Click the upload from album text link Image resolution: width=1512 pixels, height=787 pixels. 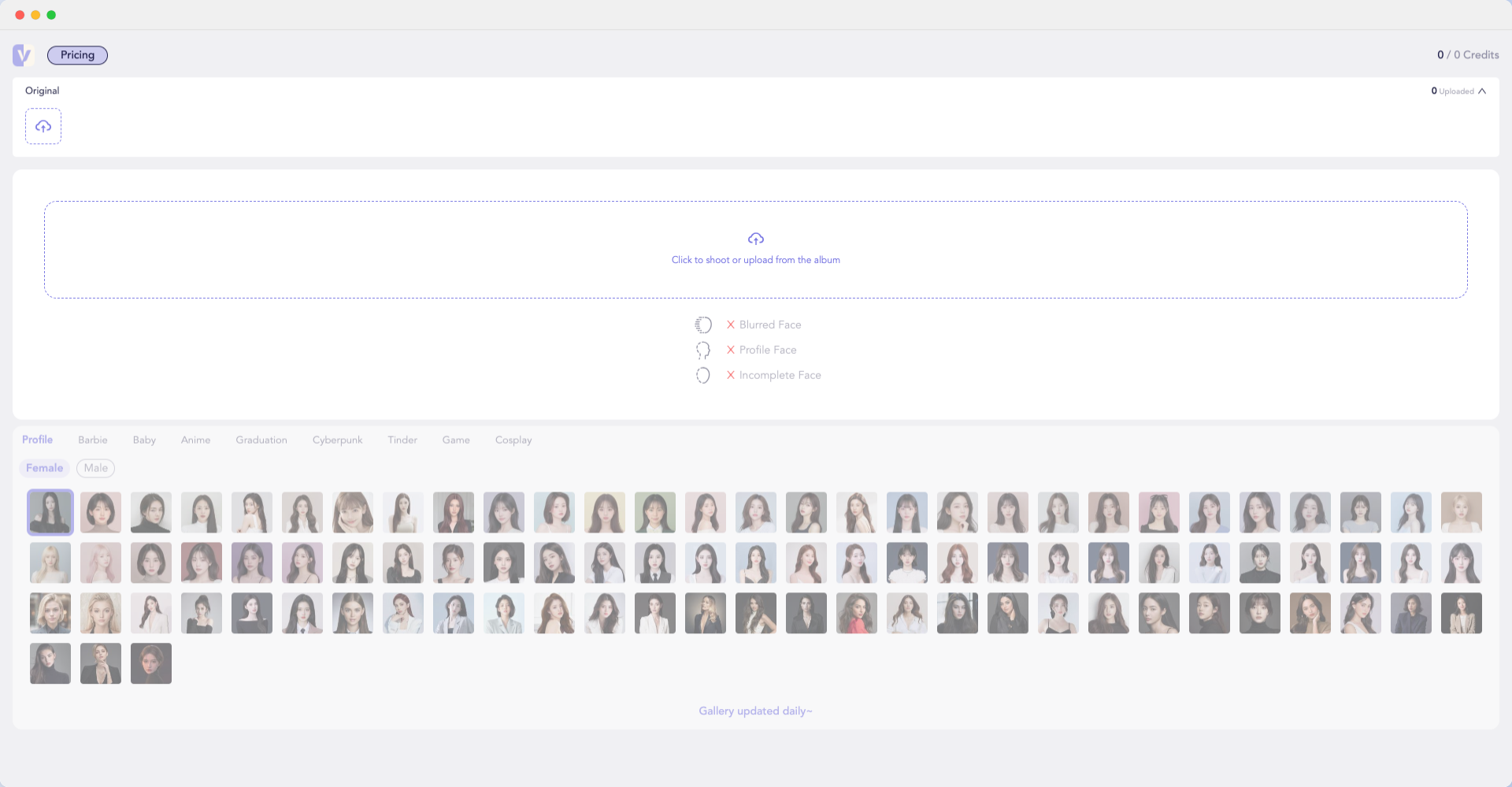click(755, 260)
